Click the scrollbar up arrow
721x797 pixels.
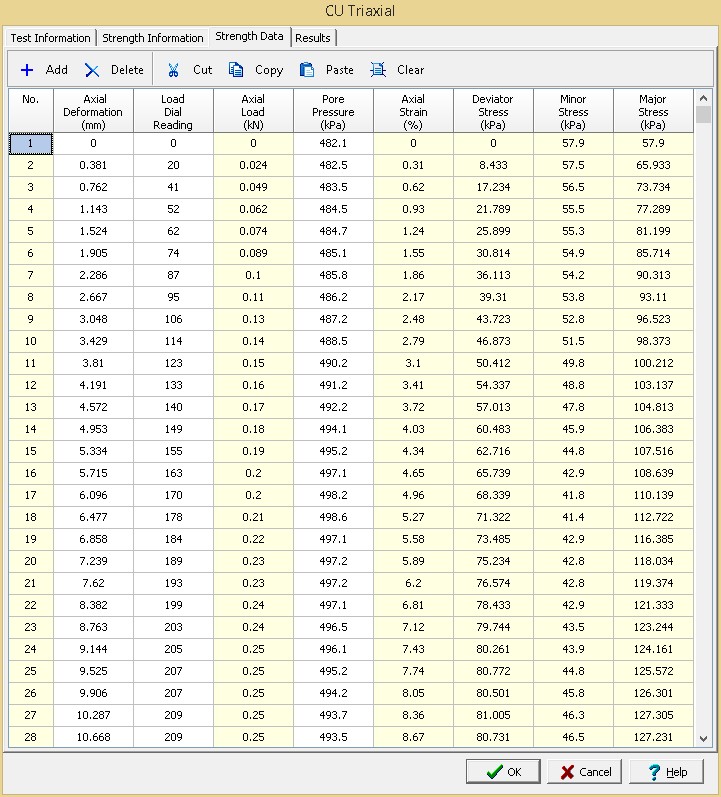(703, 99)
